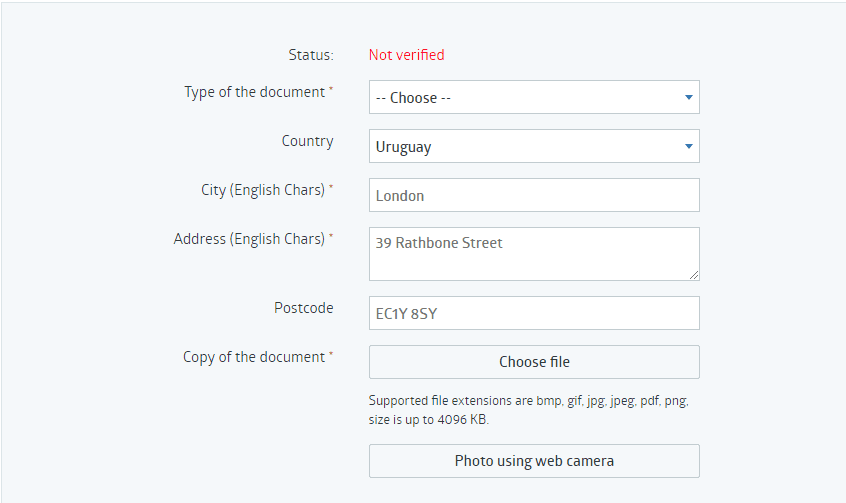
Task: Start Photo using web camera
Action: pos(534,461)
